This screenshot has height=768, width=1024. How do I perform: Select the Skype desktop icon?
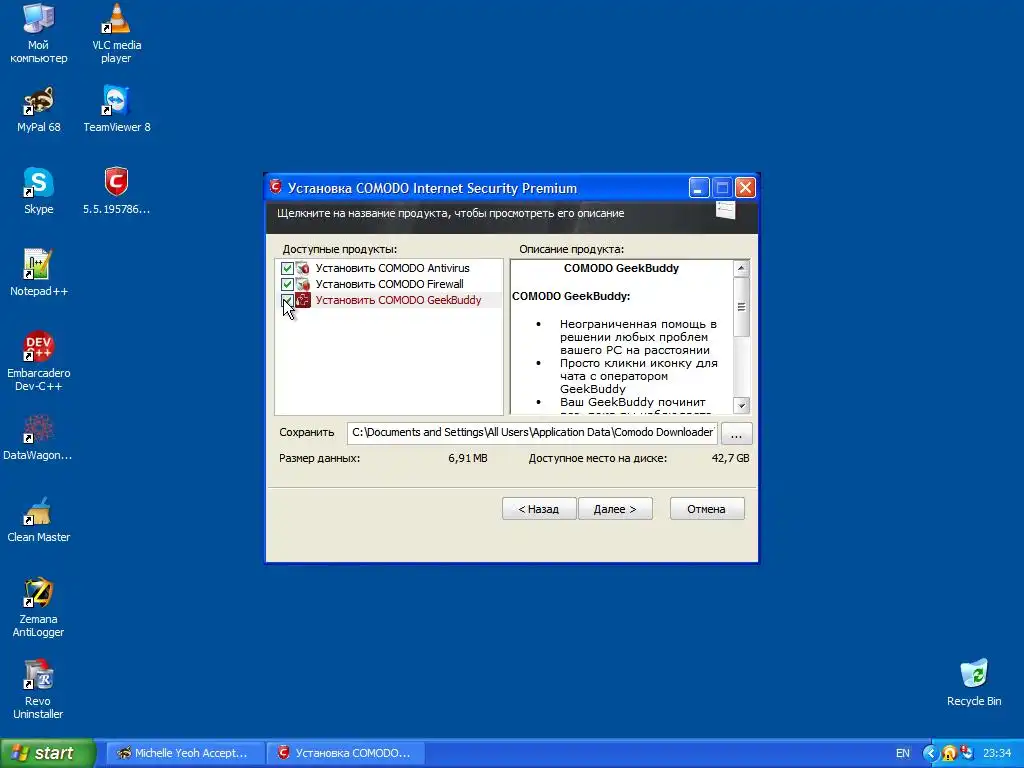[x=38, y=191]
